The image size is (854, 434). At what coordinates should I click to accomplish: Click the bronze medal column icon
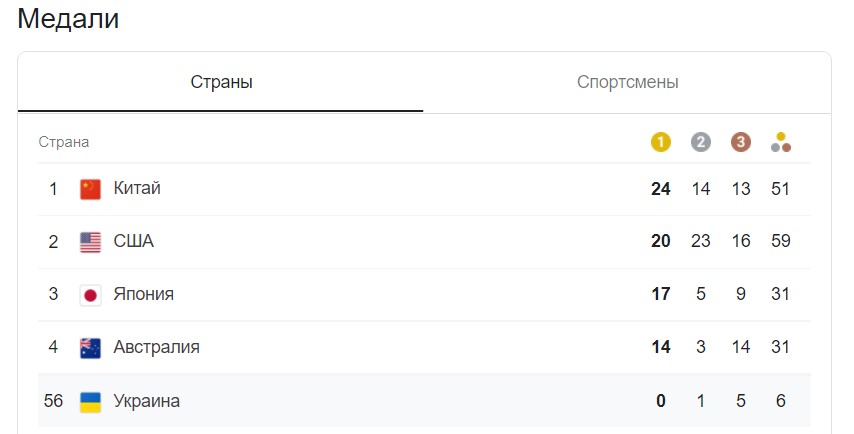point(741,142)
